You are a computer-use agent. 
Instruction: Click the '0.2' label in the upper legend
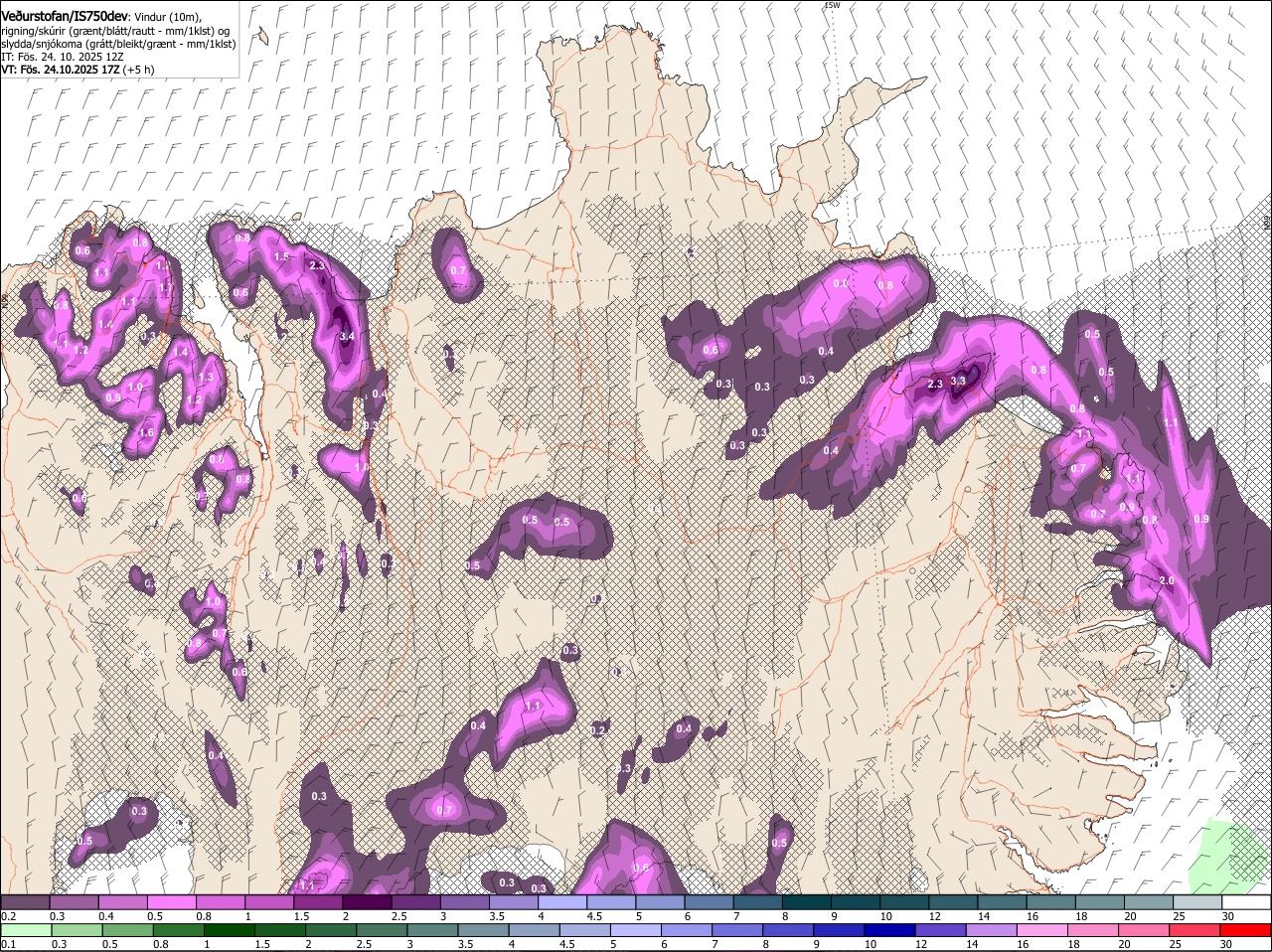pos(8,915)
